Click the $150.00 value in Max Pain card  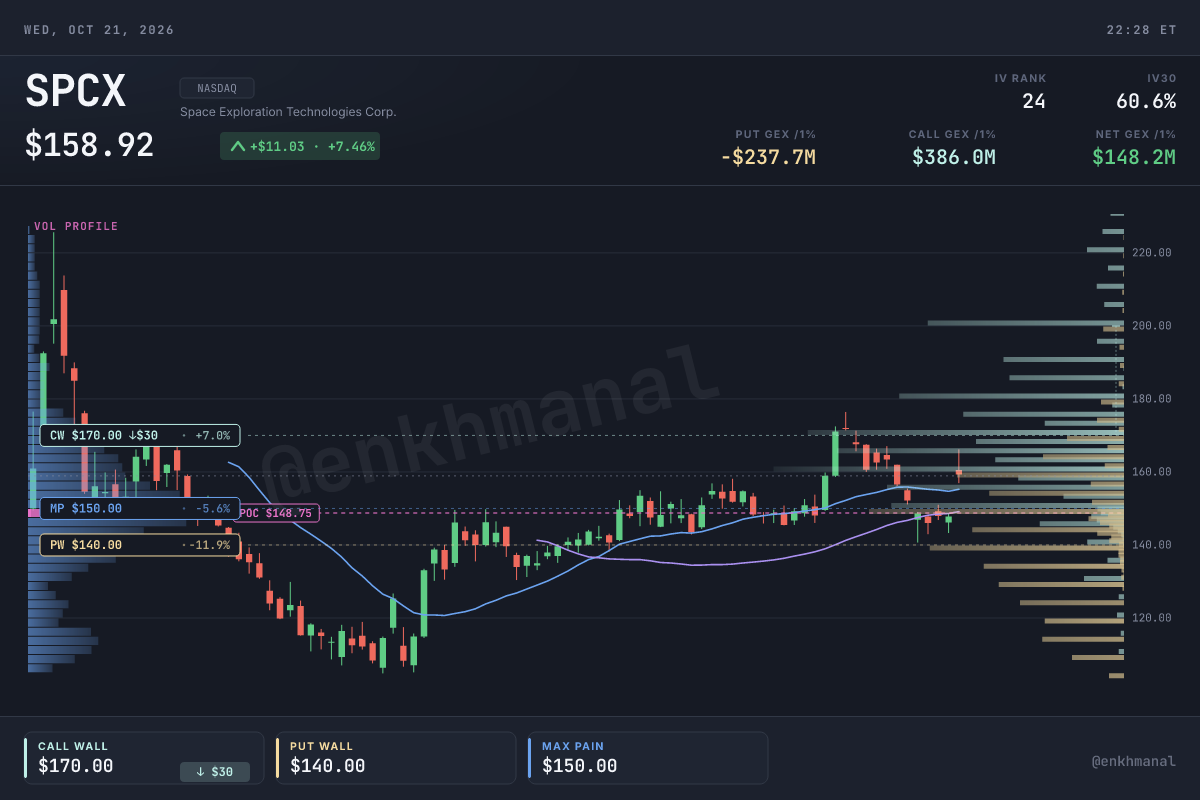click(x=580, y=767)
